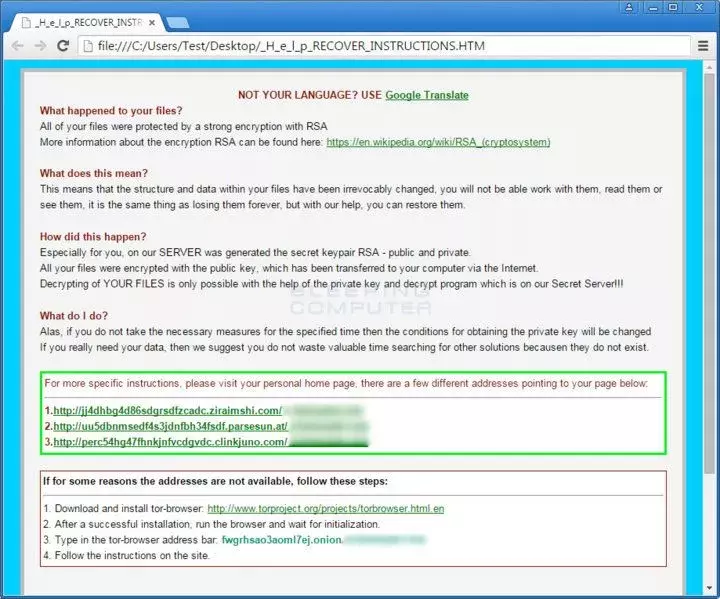Click the page file icon in address bar

[x=88, y=46]
